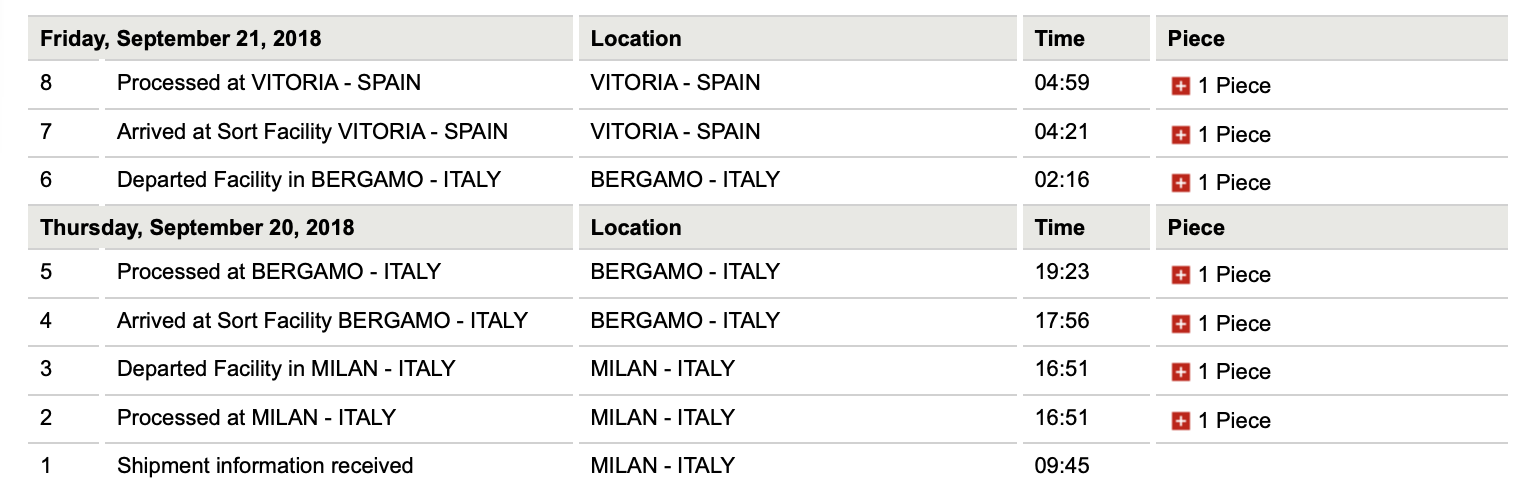The height and width of the screenshot is (486, 1524).
Task: Select the Shipment information received entry
Action: coord(265,466)
